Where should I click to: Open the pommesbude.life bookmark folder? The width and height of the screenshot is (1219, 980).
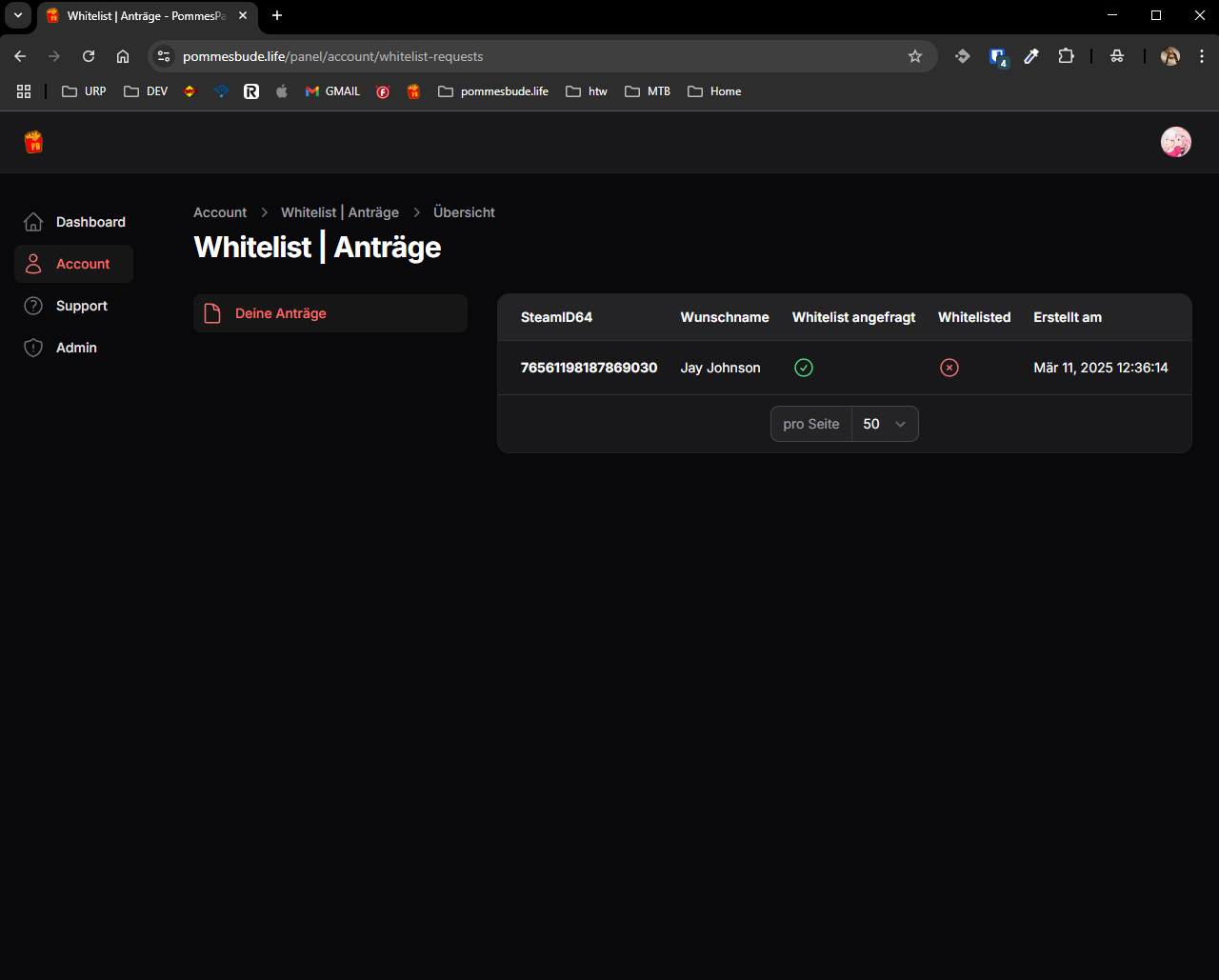[x=493, y=91]
